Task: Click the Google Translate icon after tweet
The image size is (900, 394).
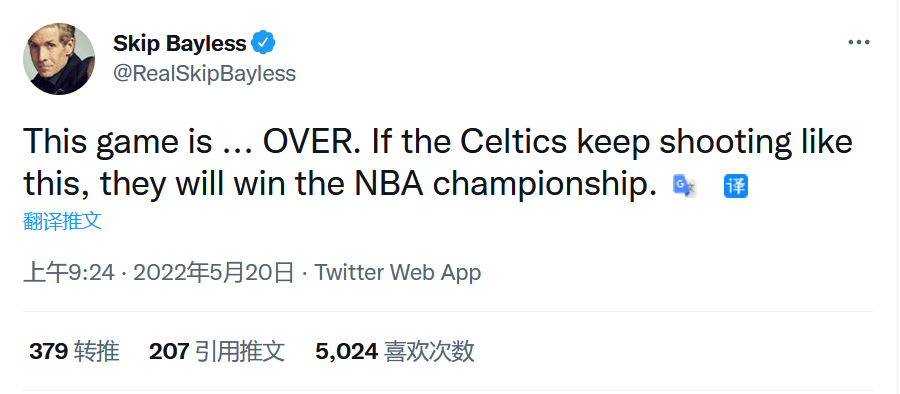Action: [684, 186]
